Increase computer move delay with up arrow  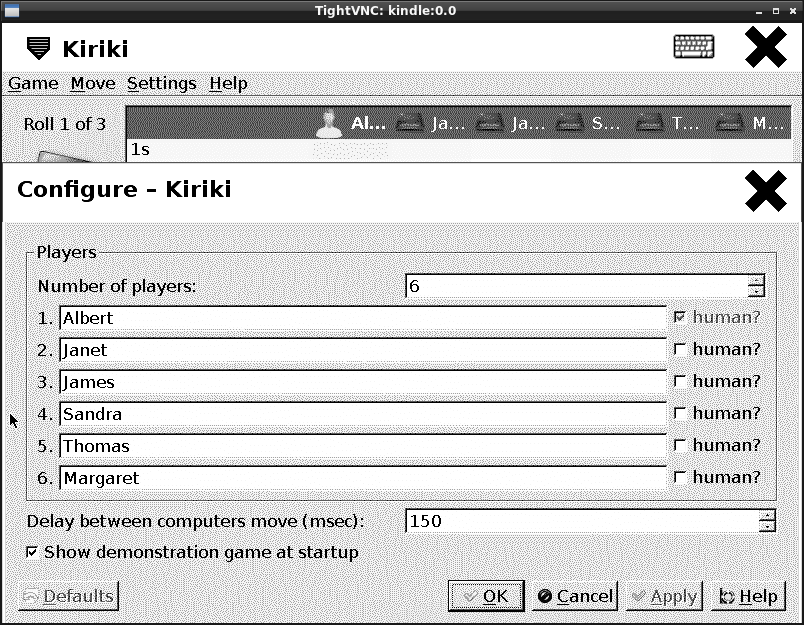(767, 515)
